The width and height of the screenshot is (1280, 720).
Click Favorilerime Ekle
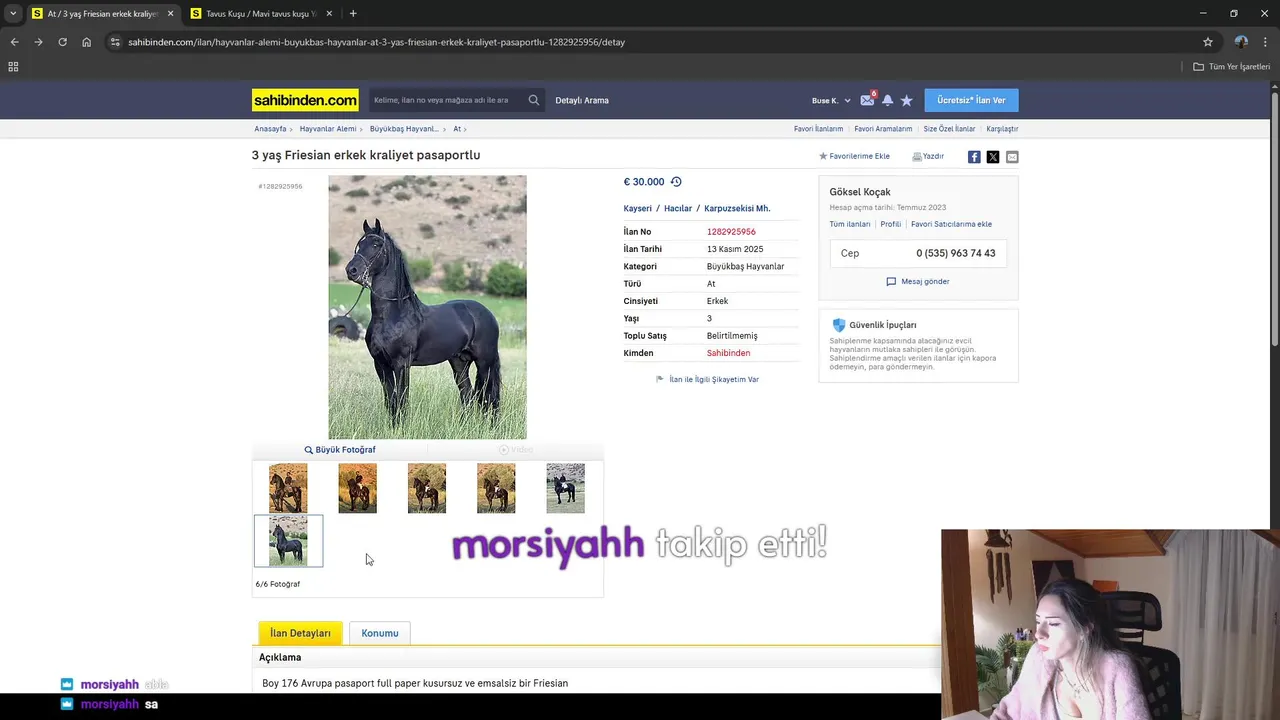pyautogui.click(x=855, y=156)
